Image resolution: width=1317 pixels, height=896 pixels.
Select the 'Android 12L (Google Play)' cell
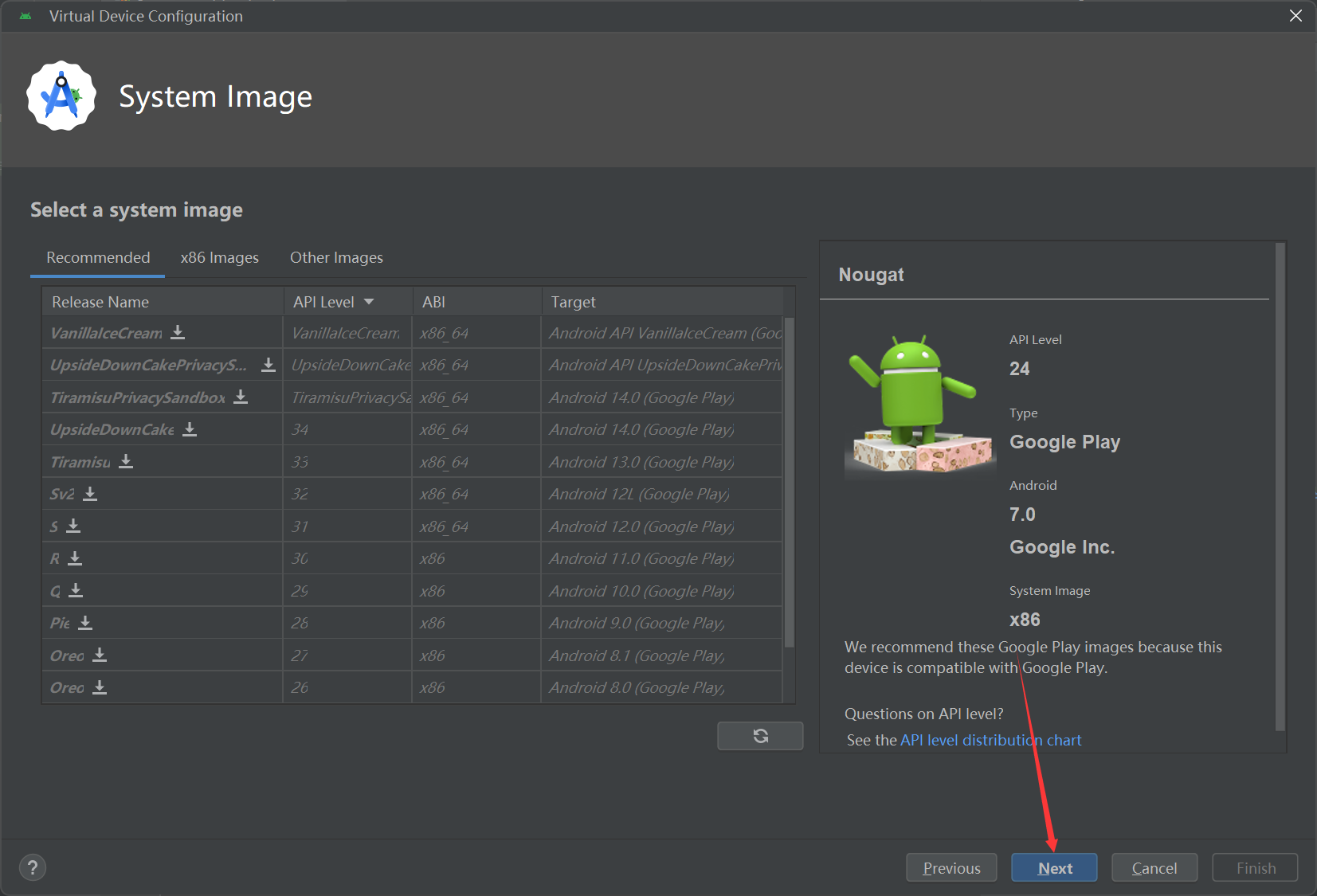coord(661,494)
